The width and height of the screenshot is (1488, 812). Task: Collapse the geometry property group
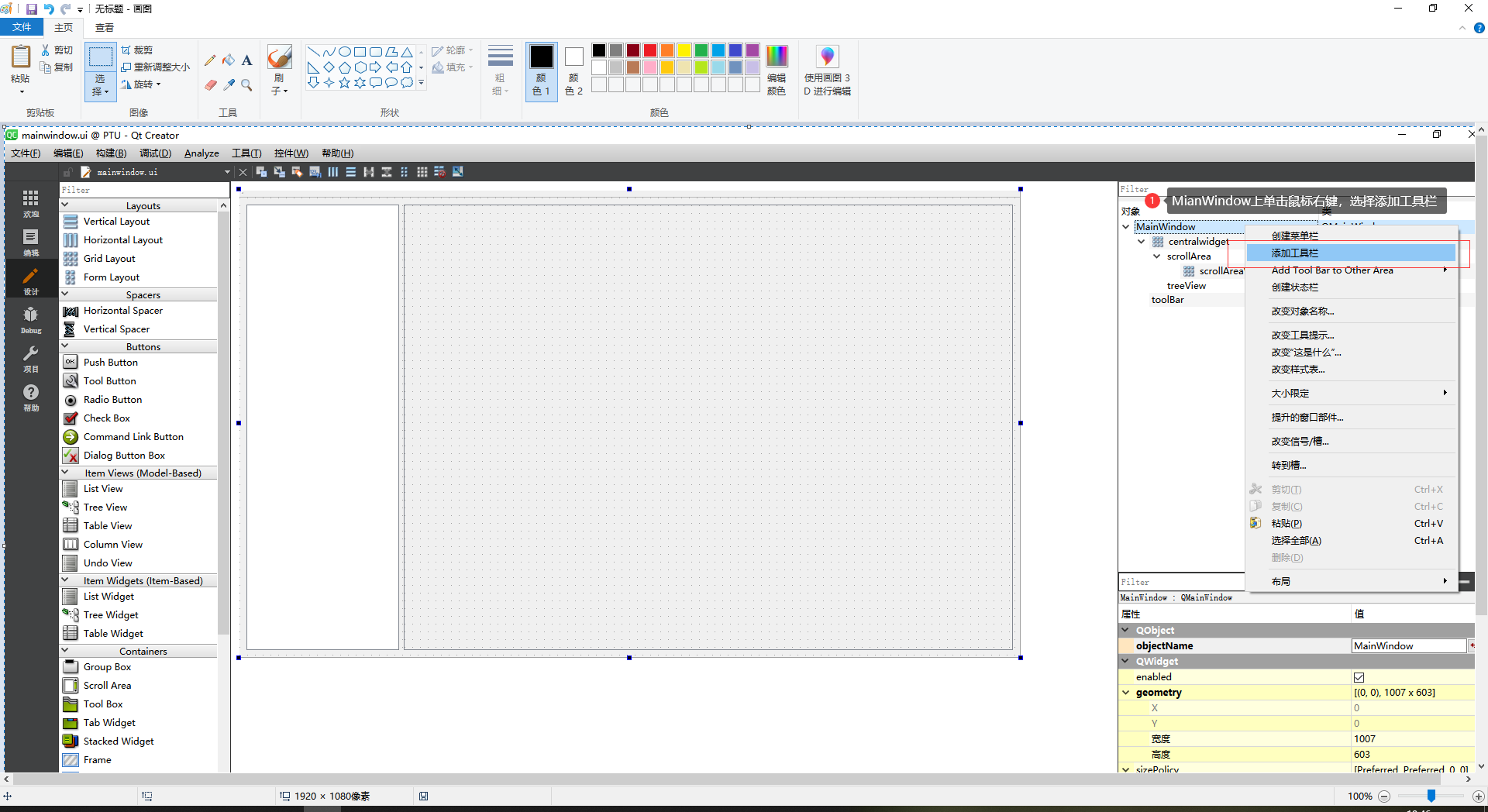pyautogui.click(x=1126, y=693)
